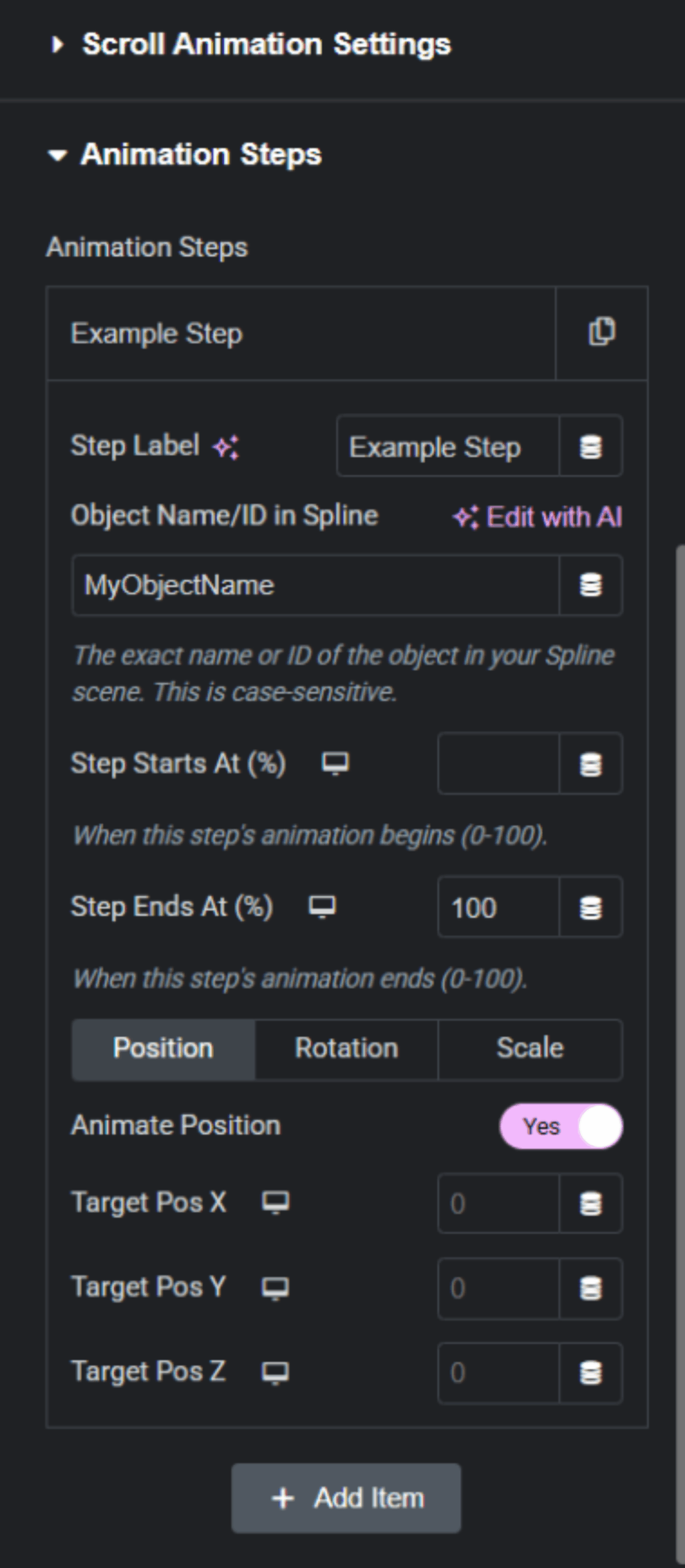Open dynamic tags for Step Ends At

point(591,907)
